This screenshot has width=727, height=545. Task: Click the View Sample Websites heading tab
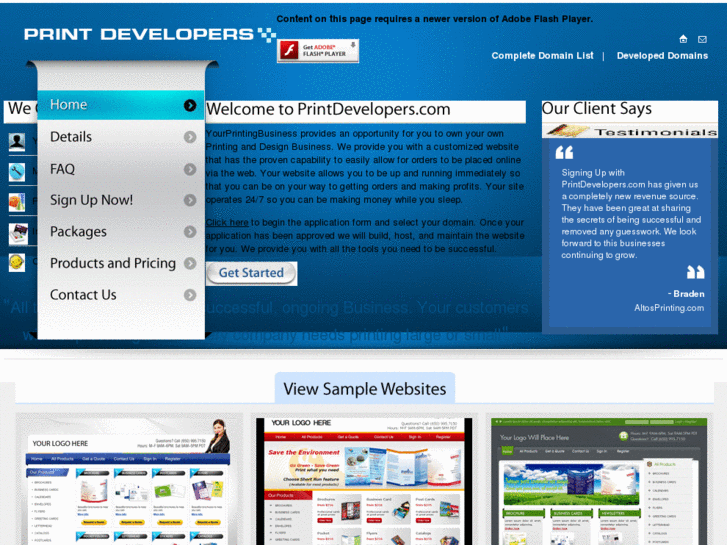point(365,389)
